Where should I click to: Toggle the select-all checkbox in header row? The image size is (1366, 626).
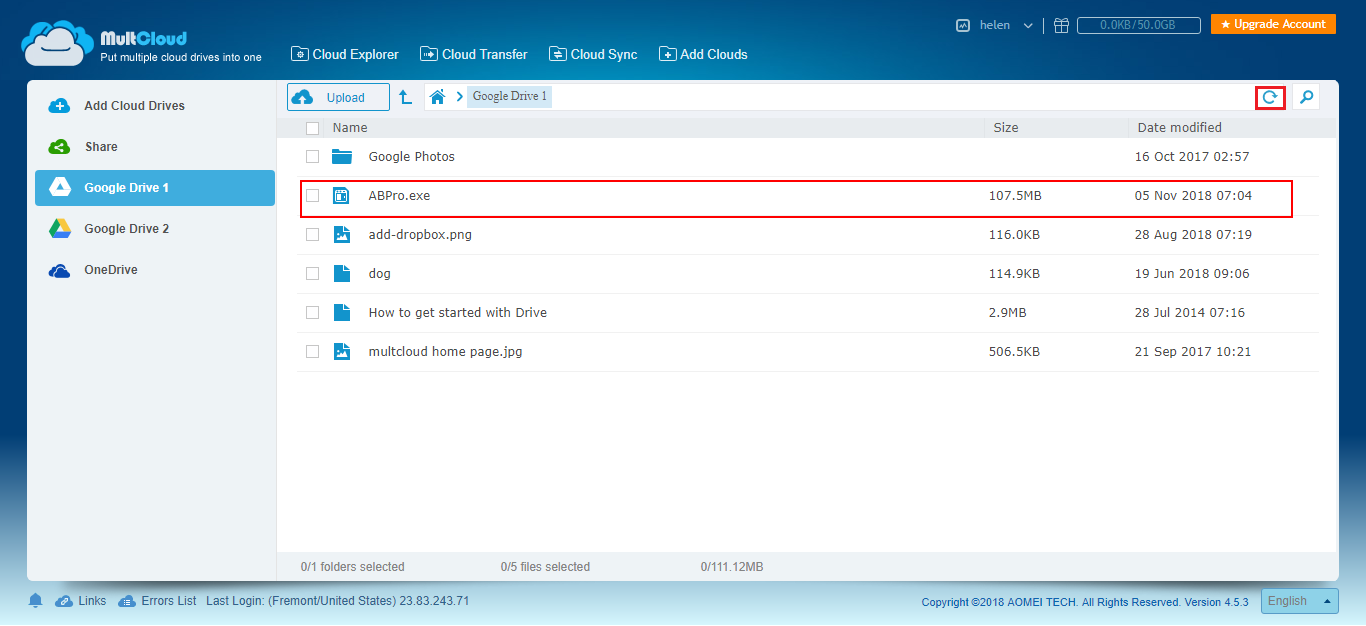point(313,128)
